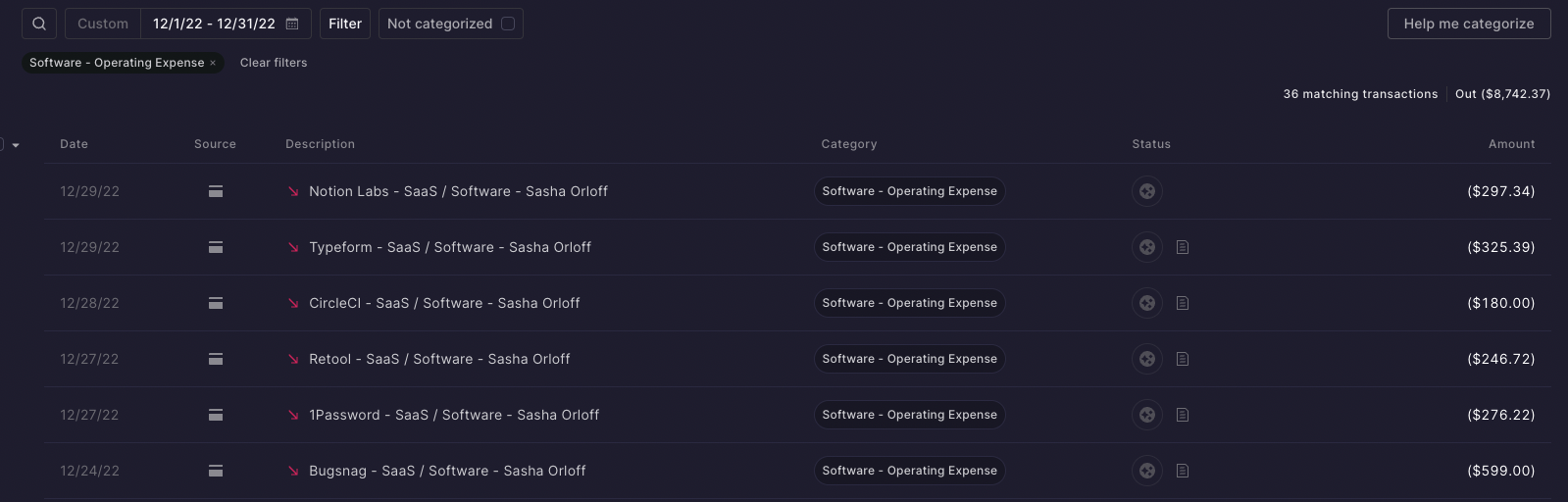The image size is (1568, 502).
Task: Click the status icon for Notion Labs
Action: click(1146, 191)
